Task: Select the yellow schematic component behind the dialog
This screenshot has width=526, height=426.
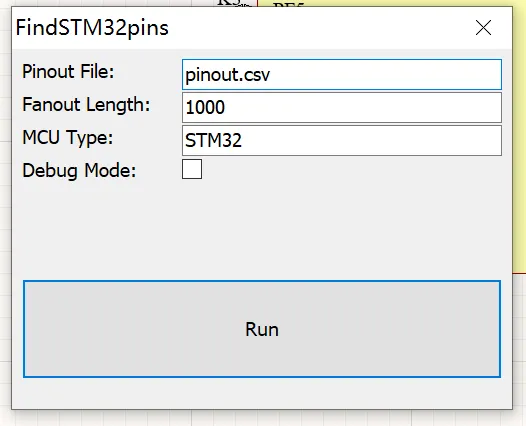Action: coord(519,134)
